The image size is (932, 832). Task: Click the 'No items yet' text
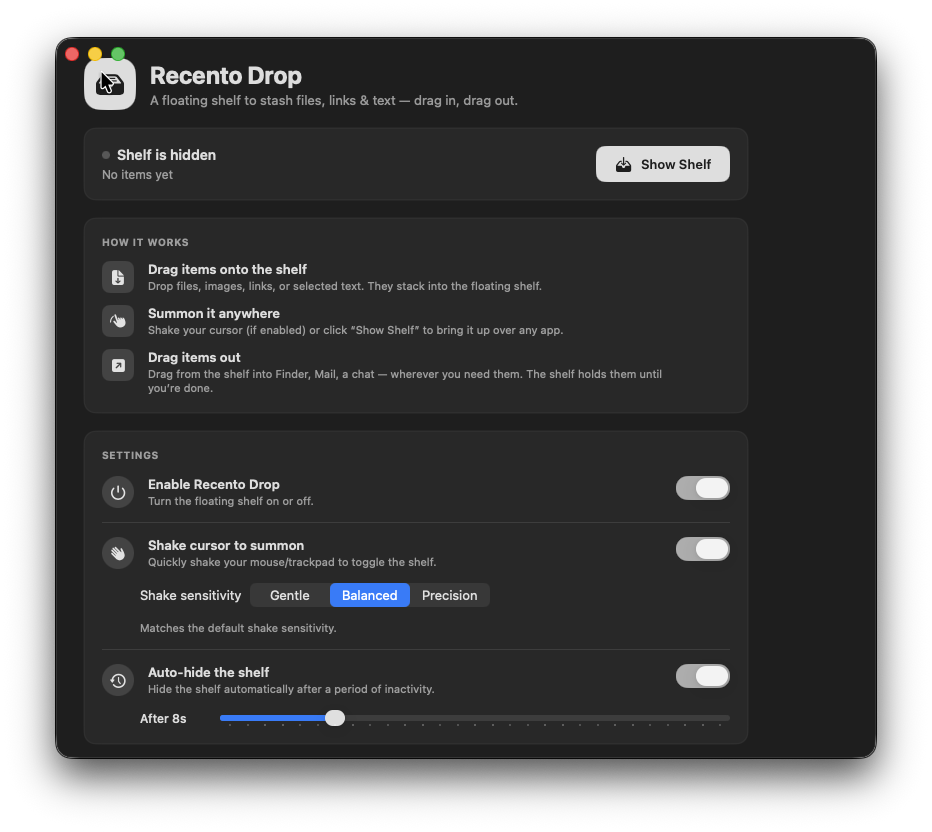click(x=137, y=175)
